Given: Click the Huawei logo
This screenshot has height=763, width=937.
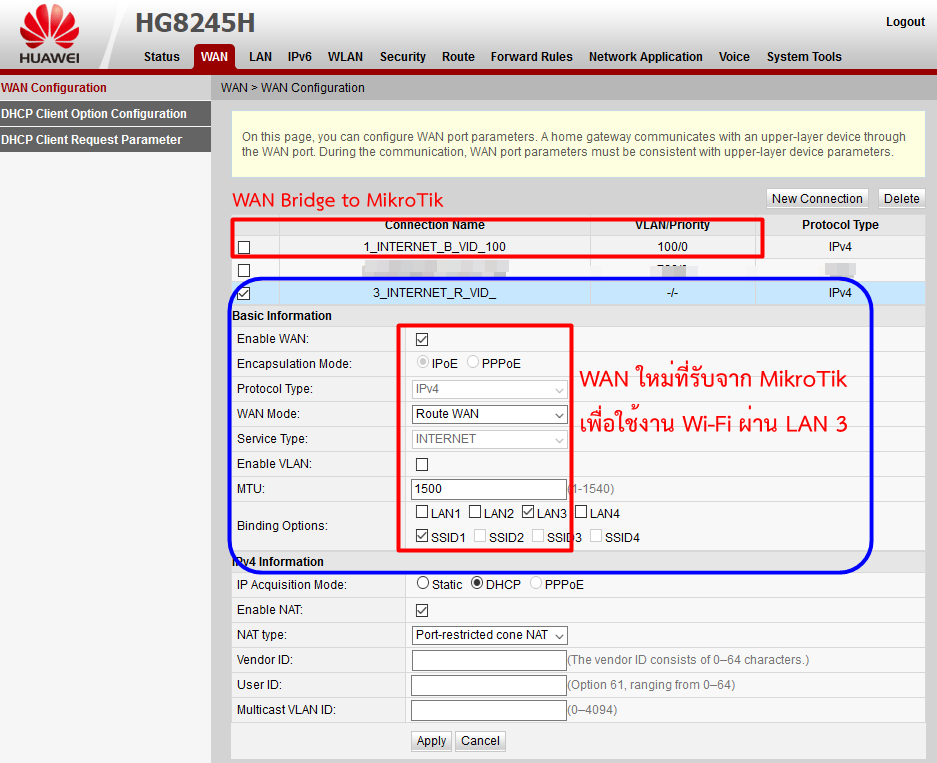Looking at the screenshot, I should pos(49,35).
